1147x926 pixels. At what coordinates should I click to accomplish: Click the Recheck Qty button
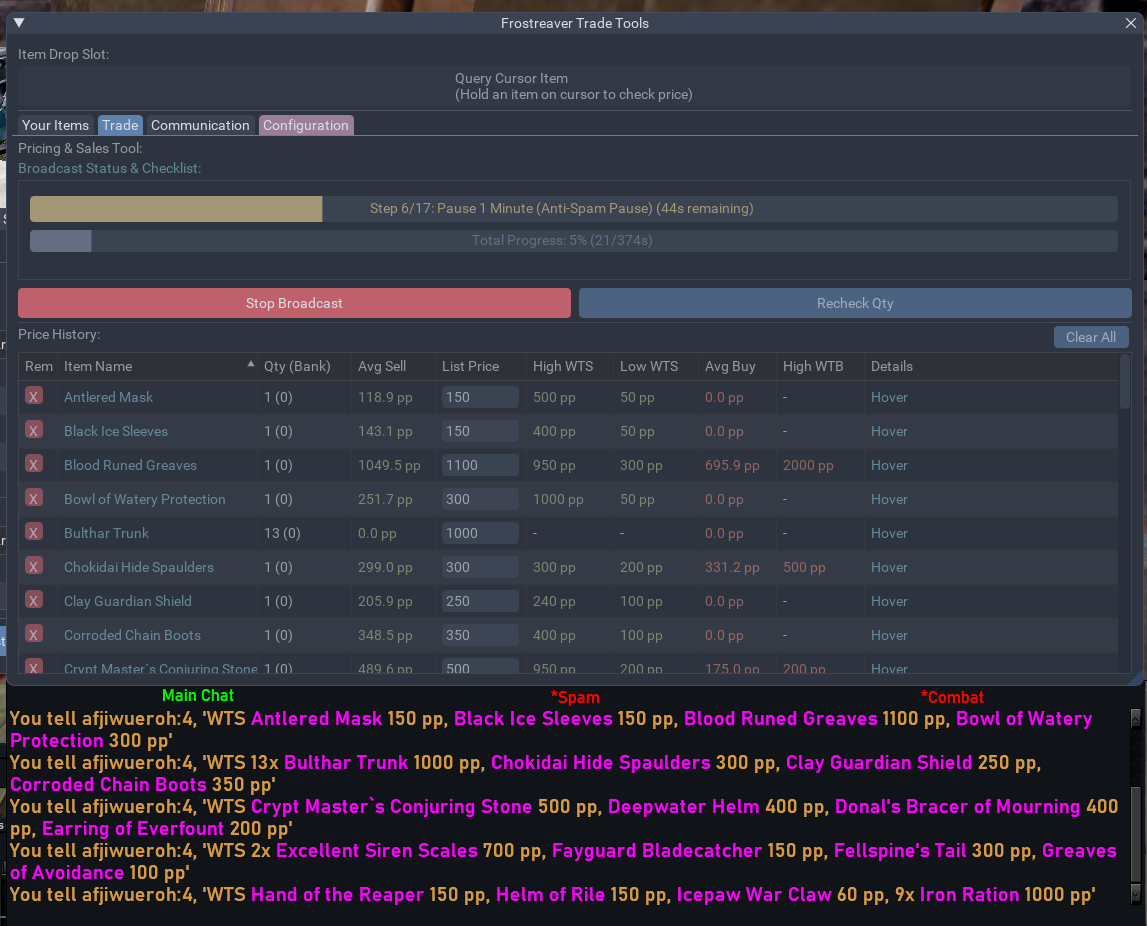point(855,303)
